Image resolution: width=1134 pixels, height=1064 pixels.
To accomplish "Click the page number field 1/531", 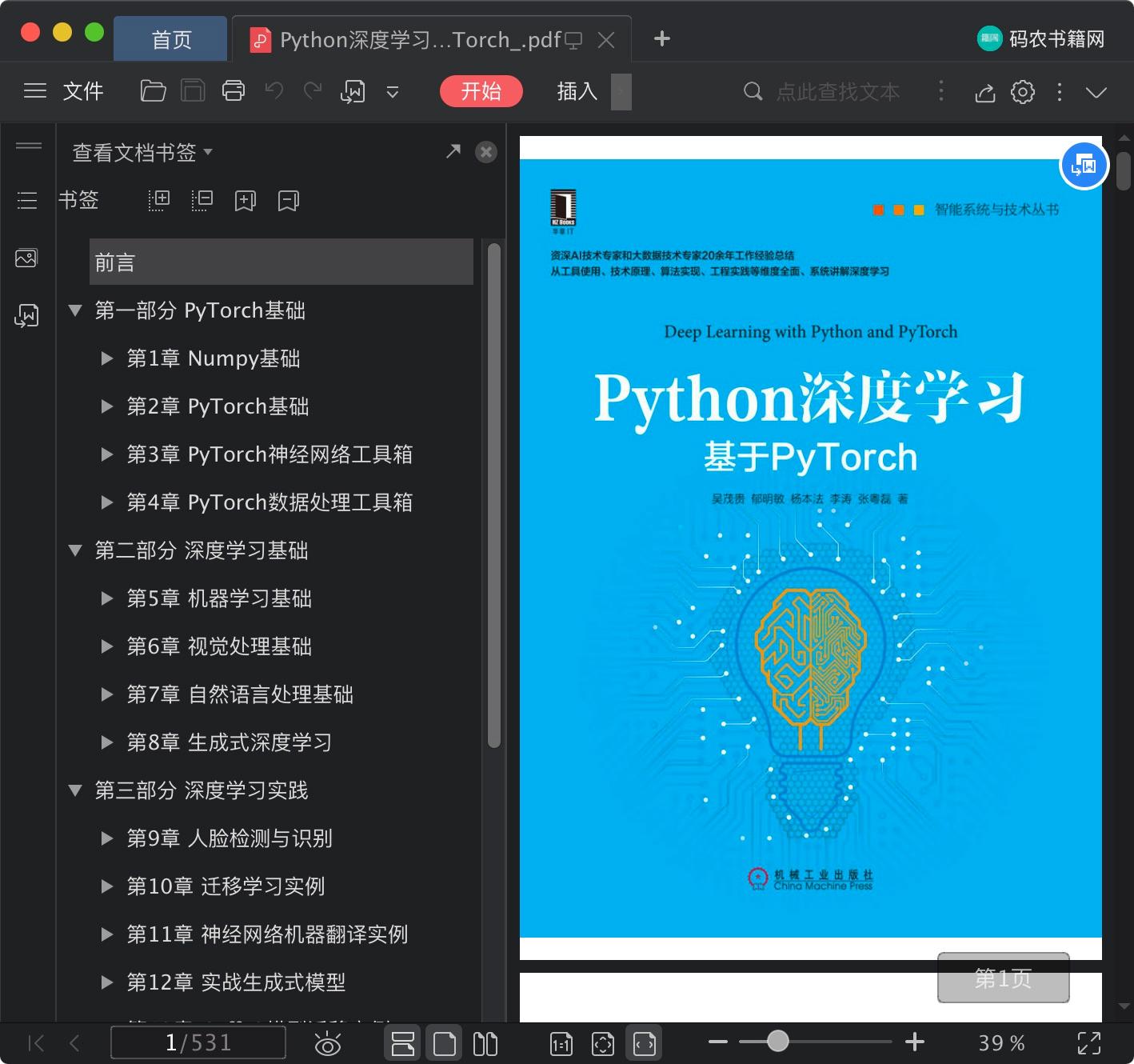I will tap(198, 1043).
